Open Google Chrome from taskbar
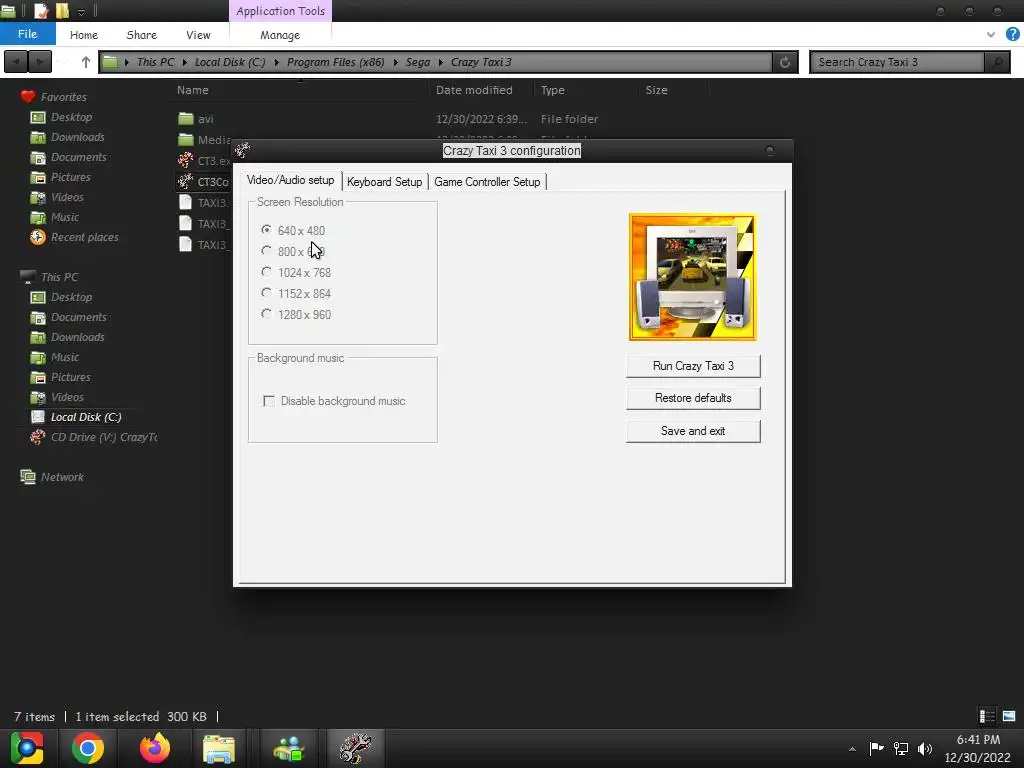This screenshot has width=1024, height=768. [x=88, y=748]
